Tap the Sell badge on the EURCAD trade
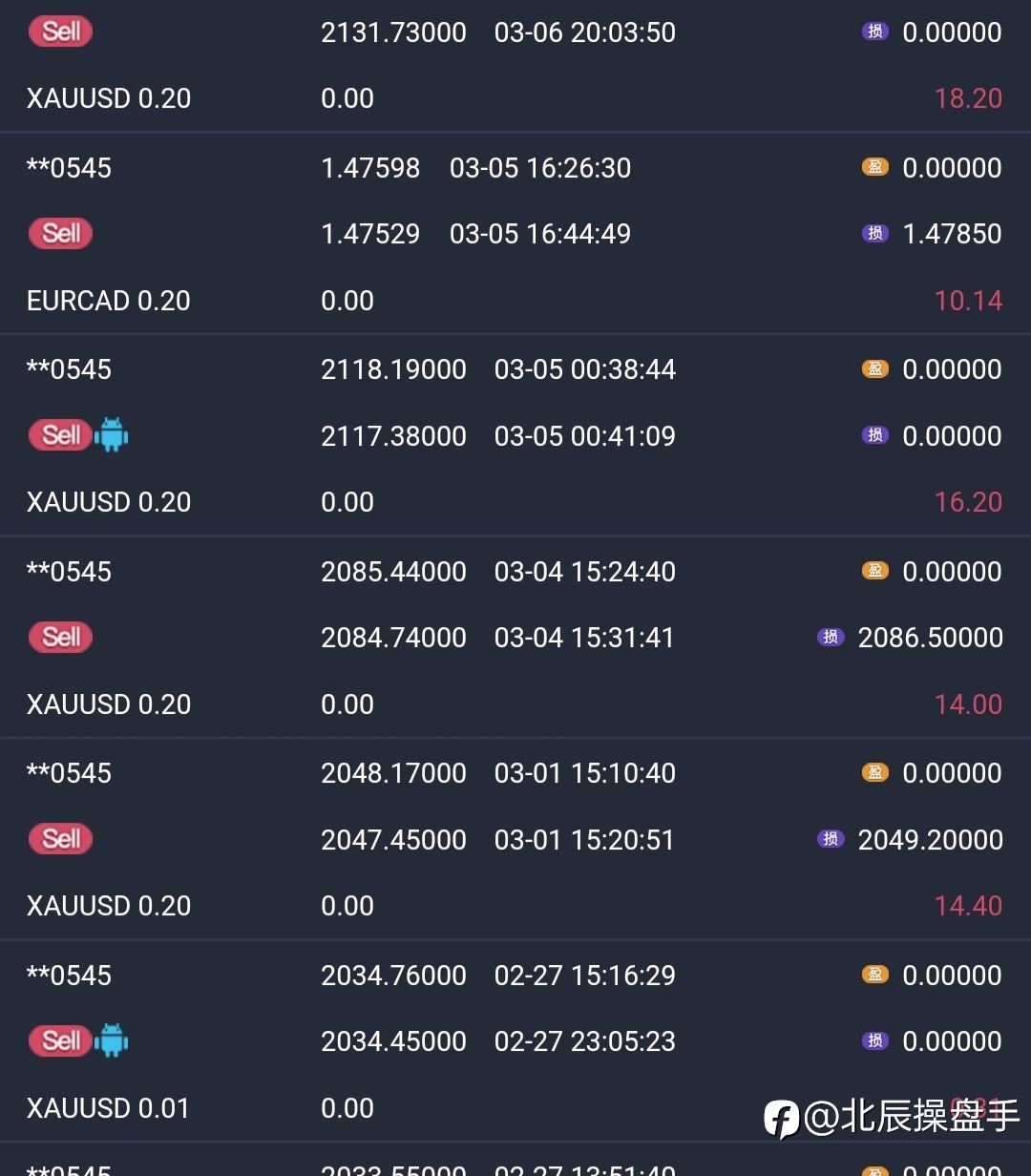 click(61, 234)
